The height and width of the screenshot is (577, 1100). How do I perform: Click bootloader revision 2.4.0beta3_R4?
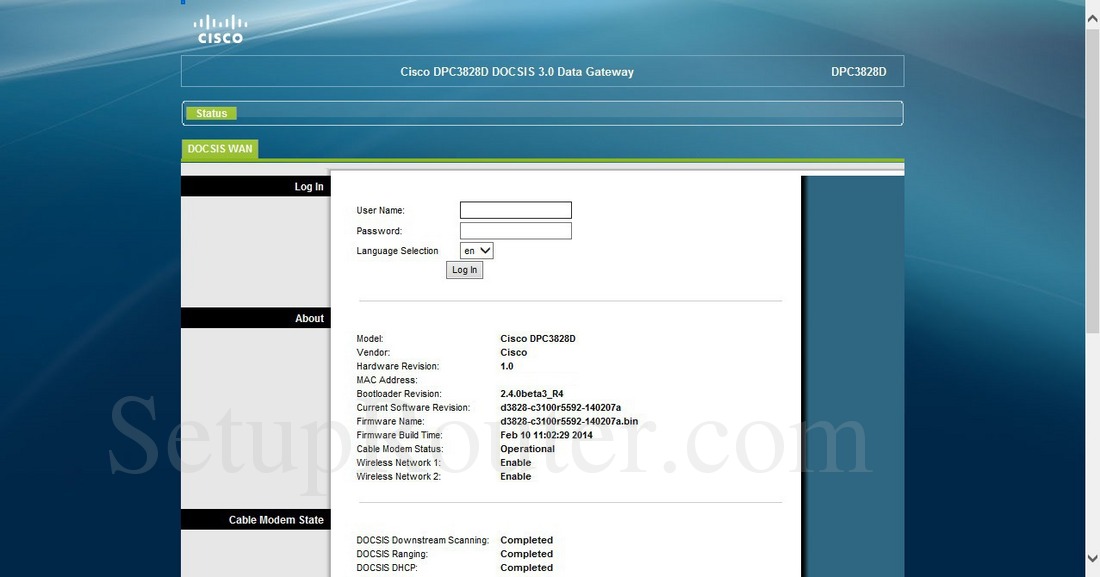[532, 394]
